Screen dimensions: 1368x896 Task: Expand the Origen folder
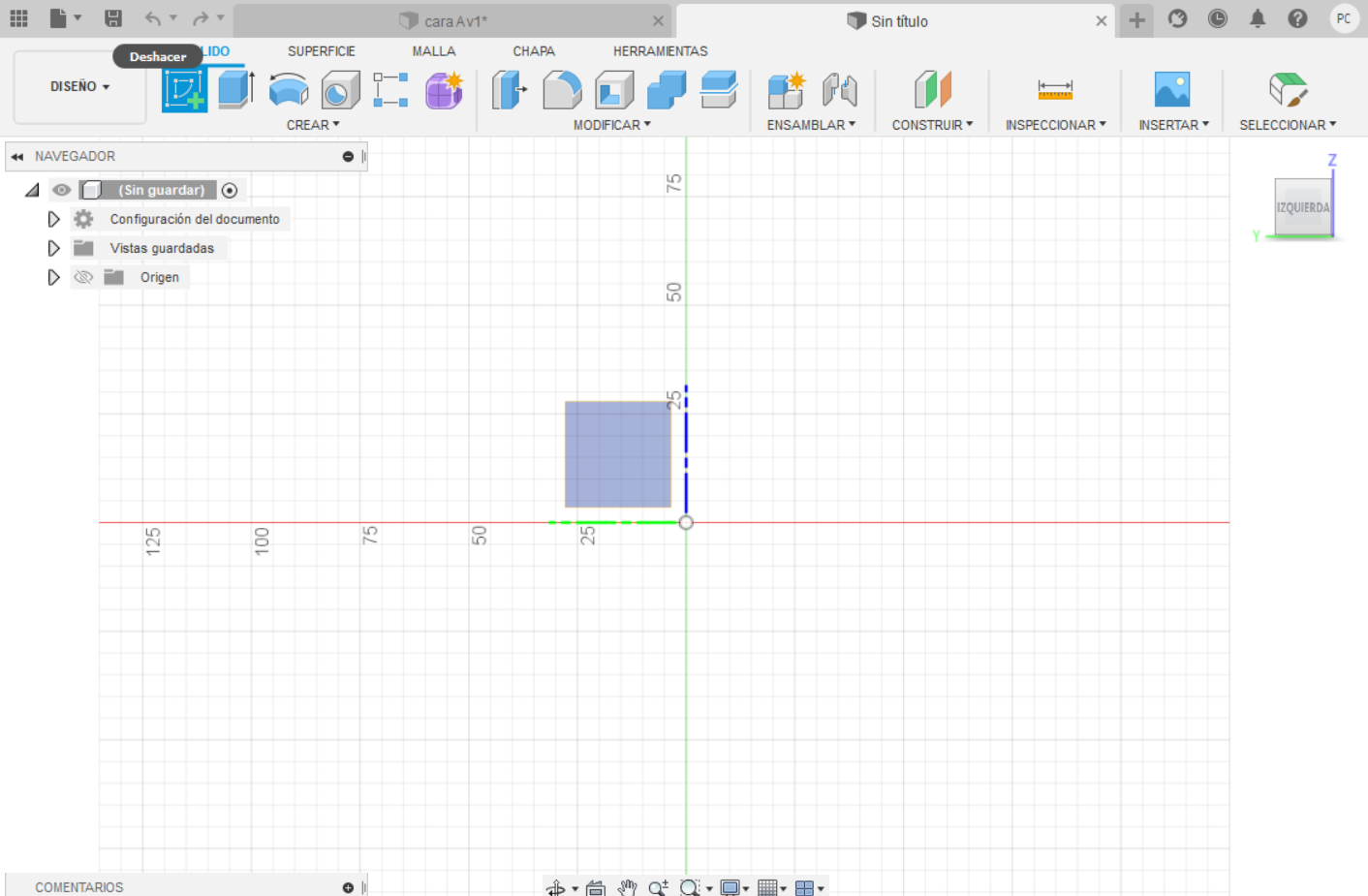pos(53,277)
